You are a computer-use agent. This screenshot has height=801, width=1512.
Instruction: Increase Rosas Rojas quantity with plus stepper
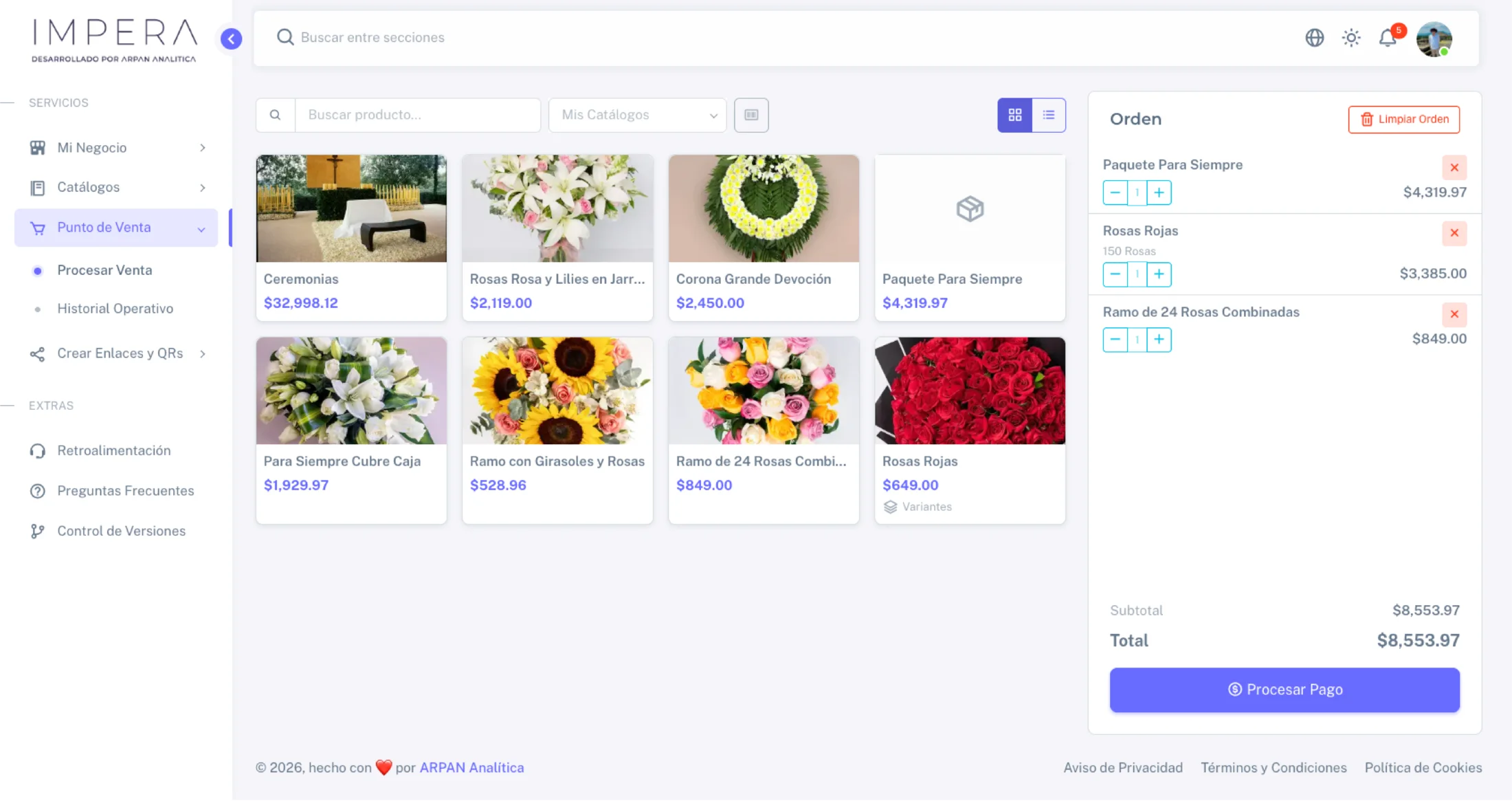point(1159,274)
